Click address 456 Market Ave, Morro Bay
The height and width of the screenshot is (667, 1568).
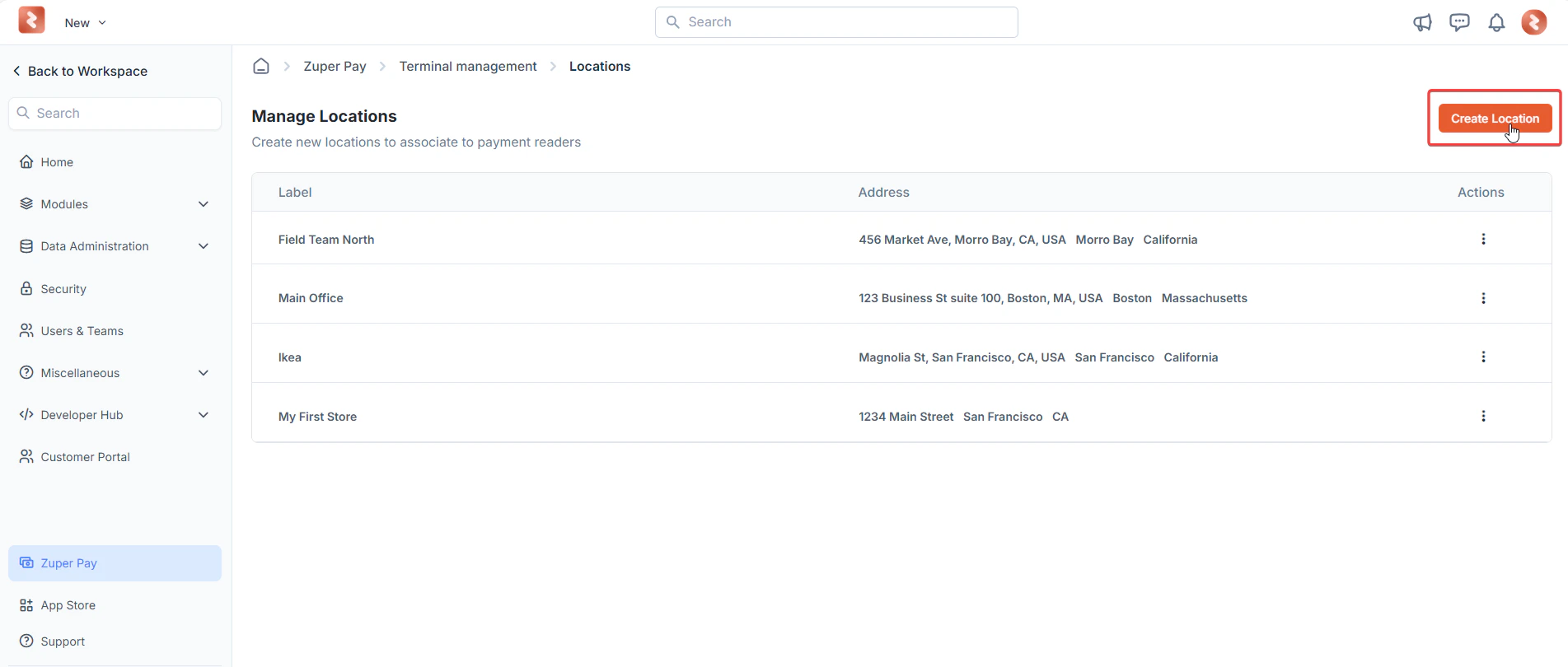click(962, 240)
